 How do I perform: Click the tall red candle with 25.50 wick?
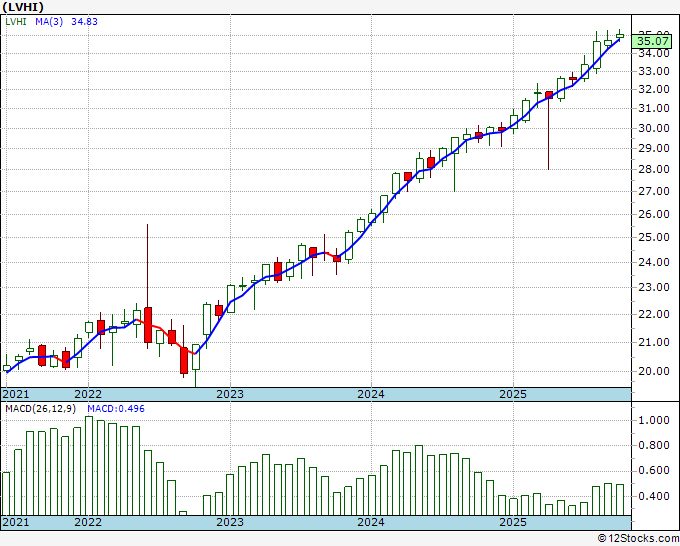pos(148,325)
